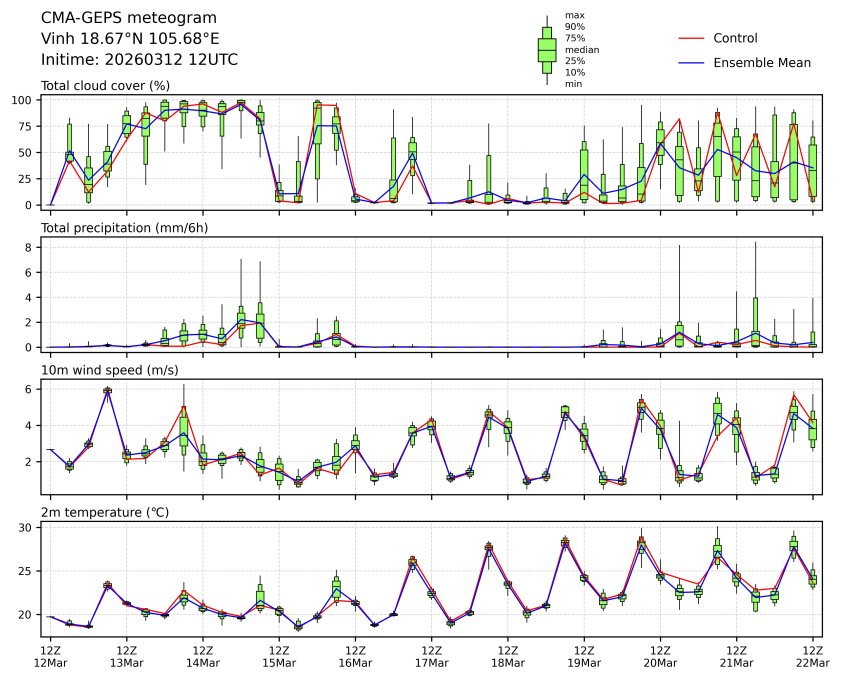
Task: Click the Total precipitation panel title
Action: [x=124, y=228]
